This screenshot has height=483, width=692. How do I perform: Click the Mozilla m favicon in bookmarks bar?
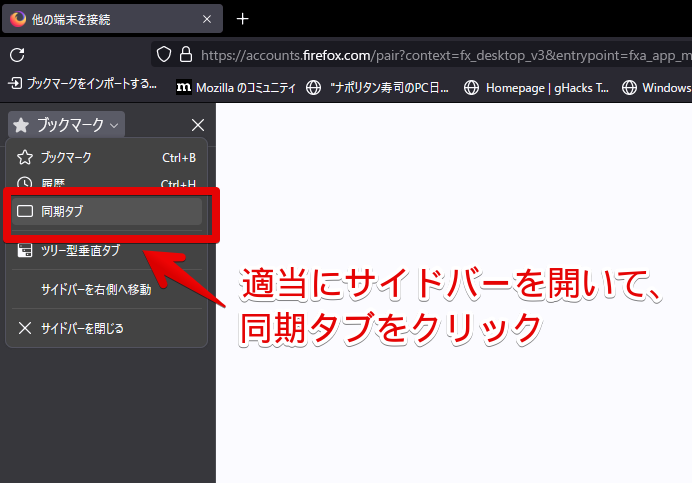pyautogui.click(x=184, y=87)
